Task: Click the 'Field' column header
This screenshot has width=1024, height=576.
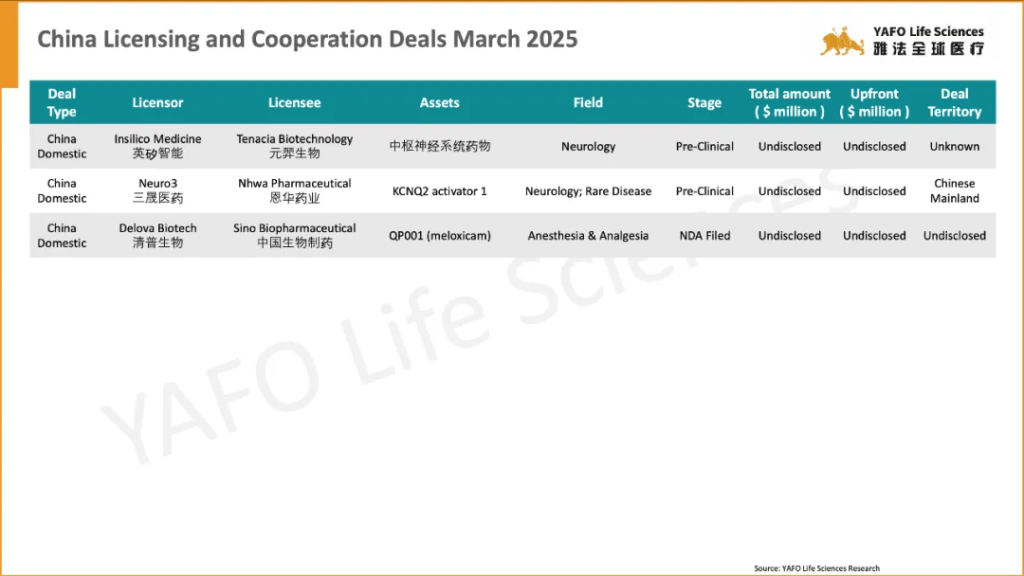Action: (588, 103)
